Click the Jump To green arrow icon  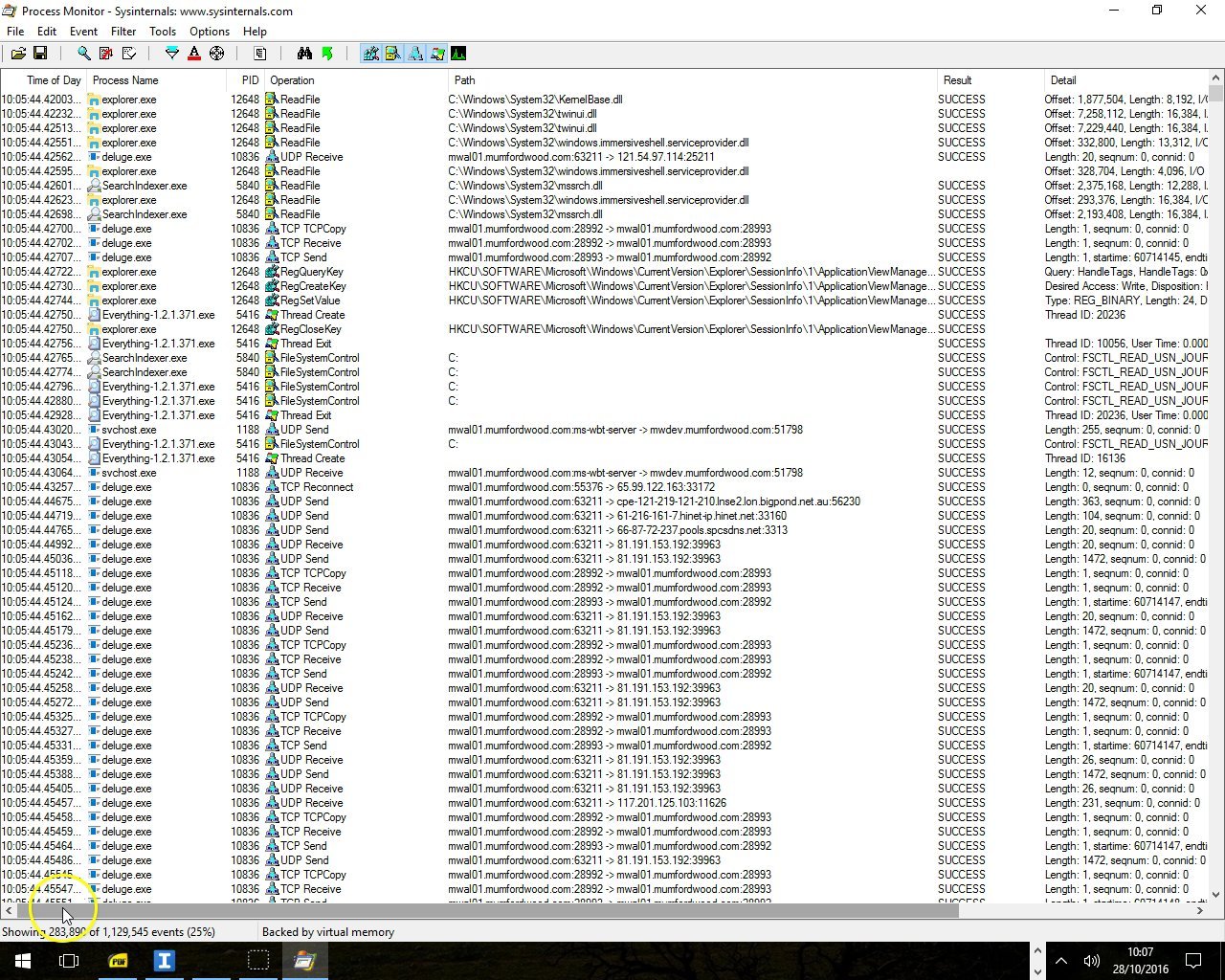(x=329, y=53)
